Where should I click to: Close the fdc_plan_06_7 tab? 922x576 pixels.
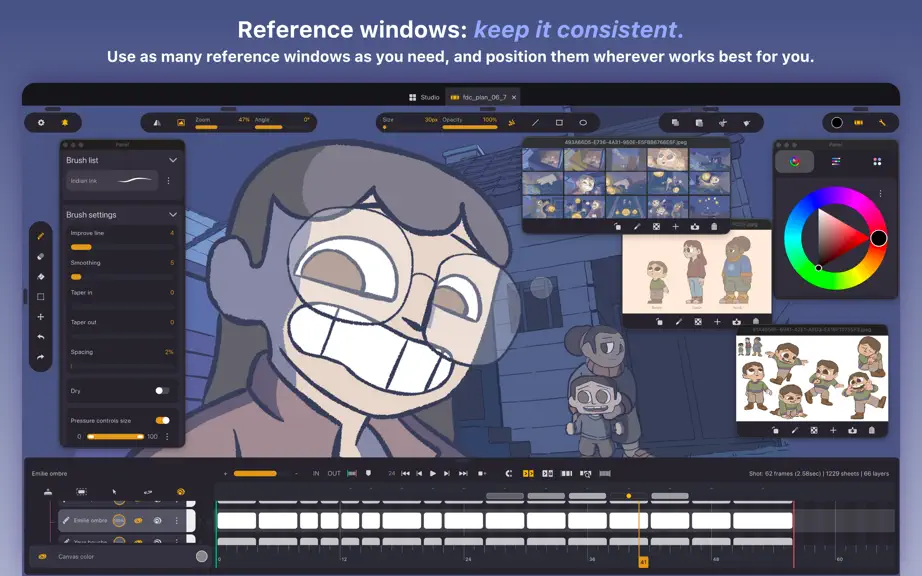point(514,98)
